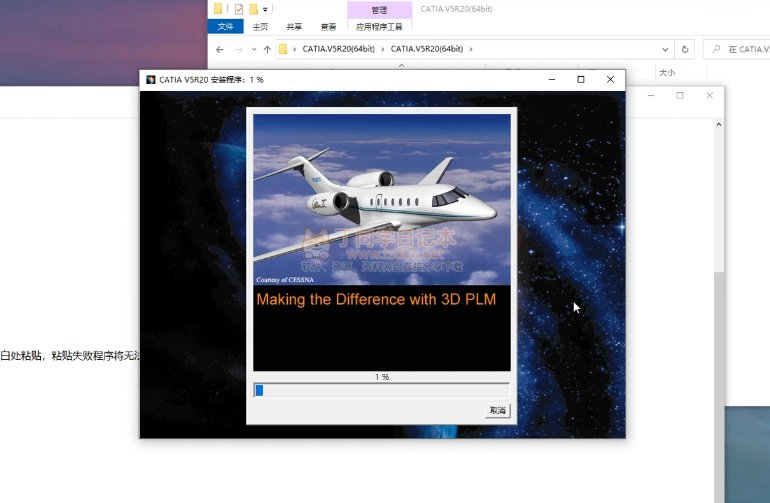The height and width of the screenshot is (503, 770).
Task: Click quick access properties checkmark icon
Action: [x=239, y=9]
